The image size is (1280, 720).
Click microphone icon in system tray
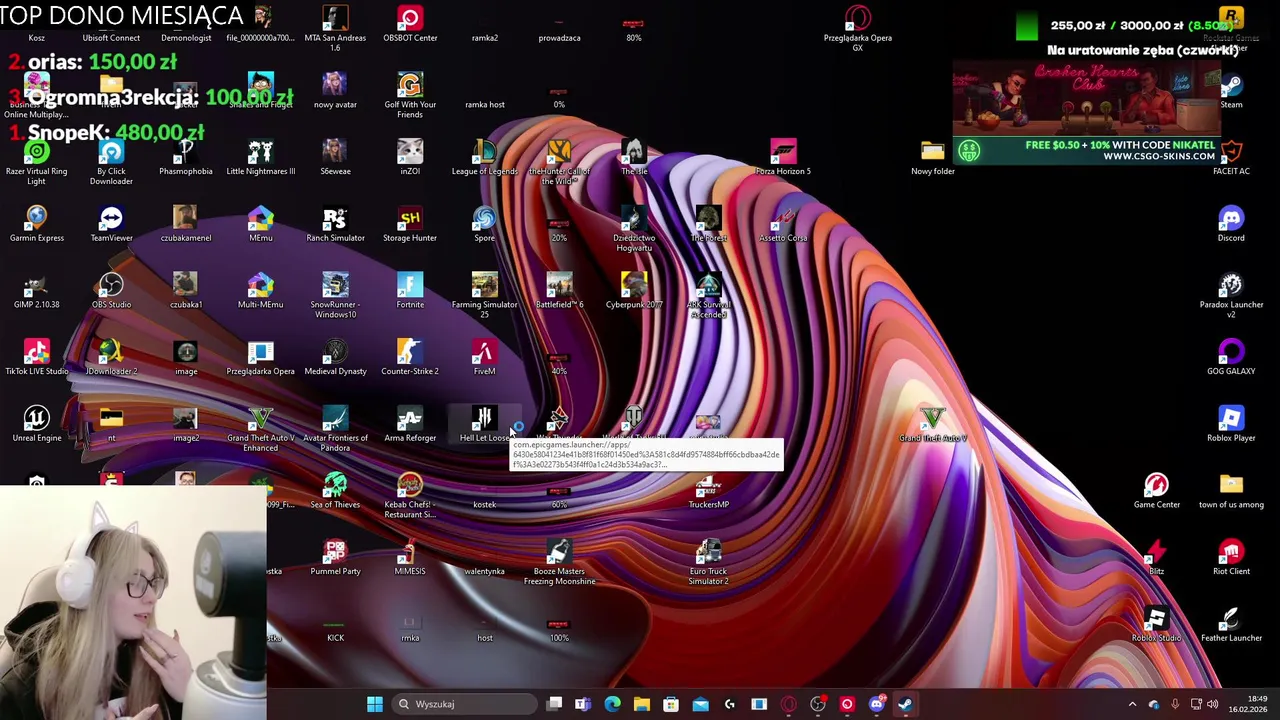[1175, 704]
